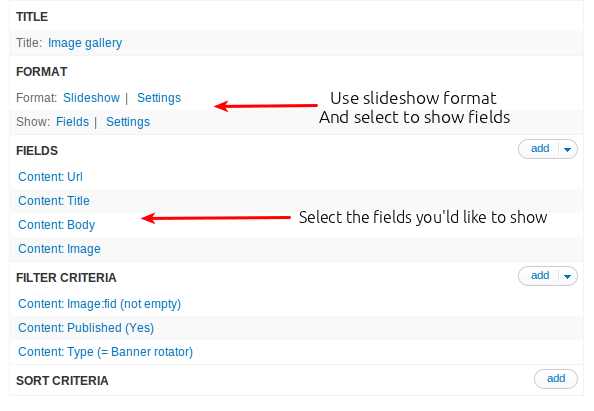Expand the Filter Criteria add dropdown arrow

(x=567, y=276)
